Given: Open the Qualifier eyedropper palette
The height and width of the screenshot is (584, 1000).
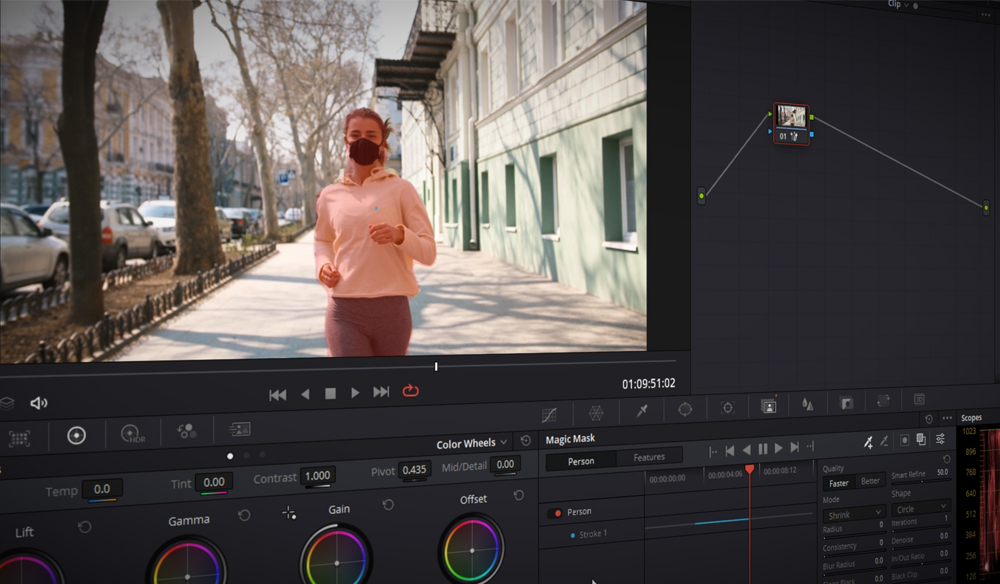Looking at the screenshot, I should pyautogui.click(x=642, y=412).
